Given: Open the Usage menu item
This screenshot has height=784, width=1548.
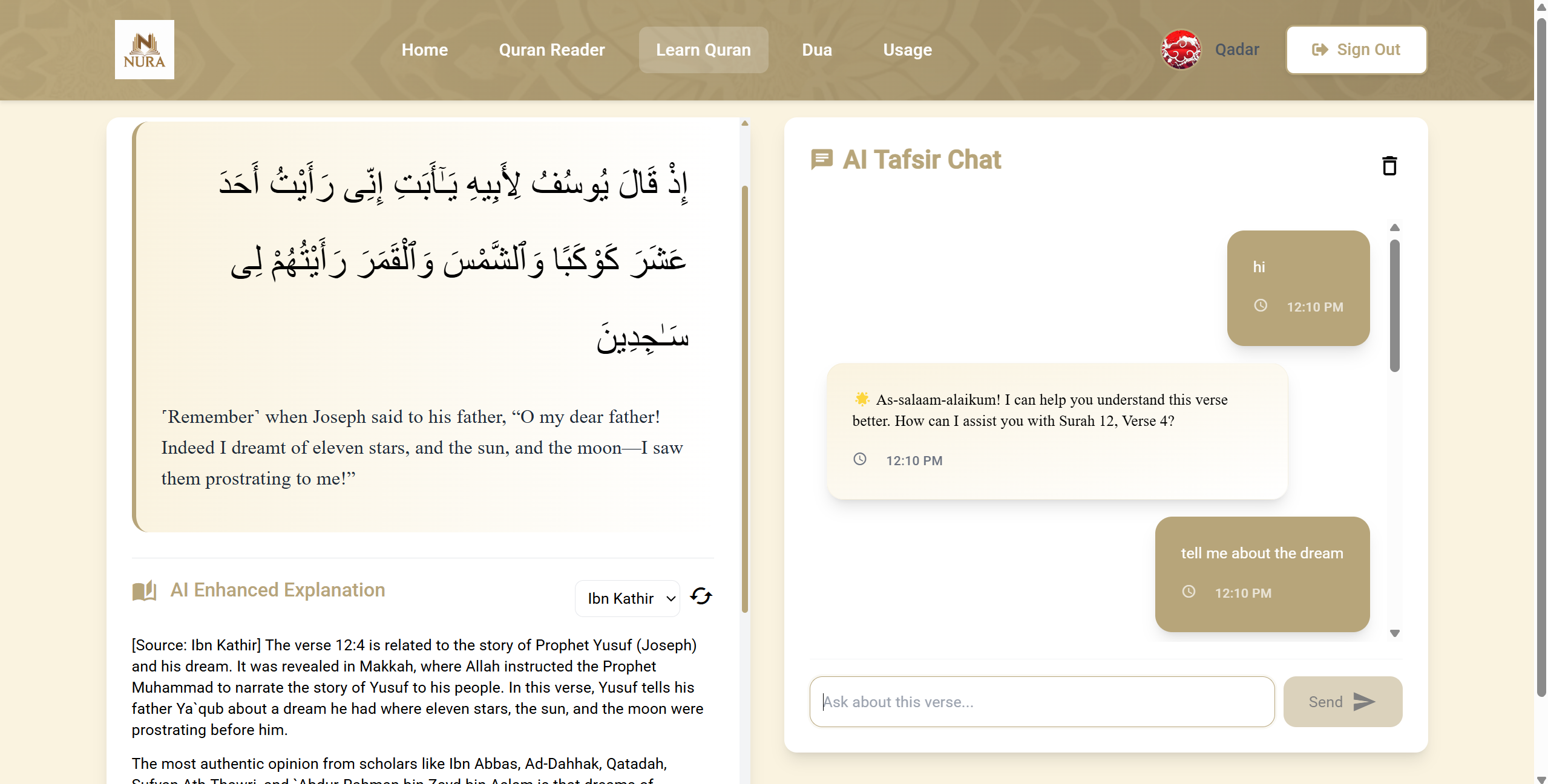Looking at the screenshot, I should (907, 50).
